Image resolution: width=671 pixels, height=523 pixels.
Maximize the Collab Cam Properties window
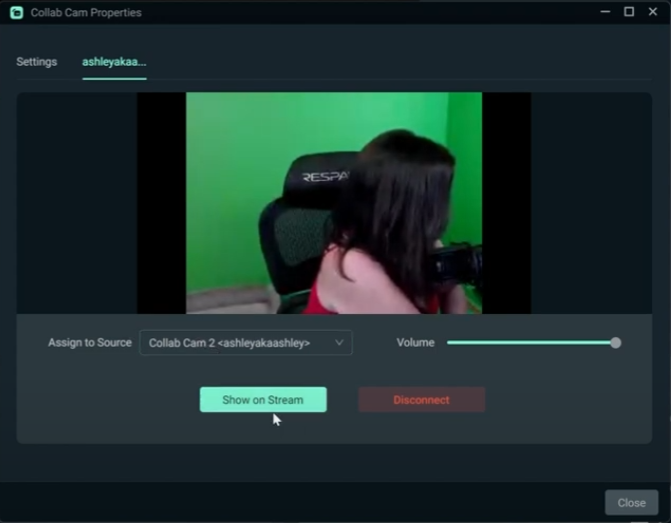[629, 12]
